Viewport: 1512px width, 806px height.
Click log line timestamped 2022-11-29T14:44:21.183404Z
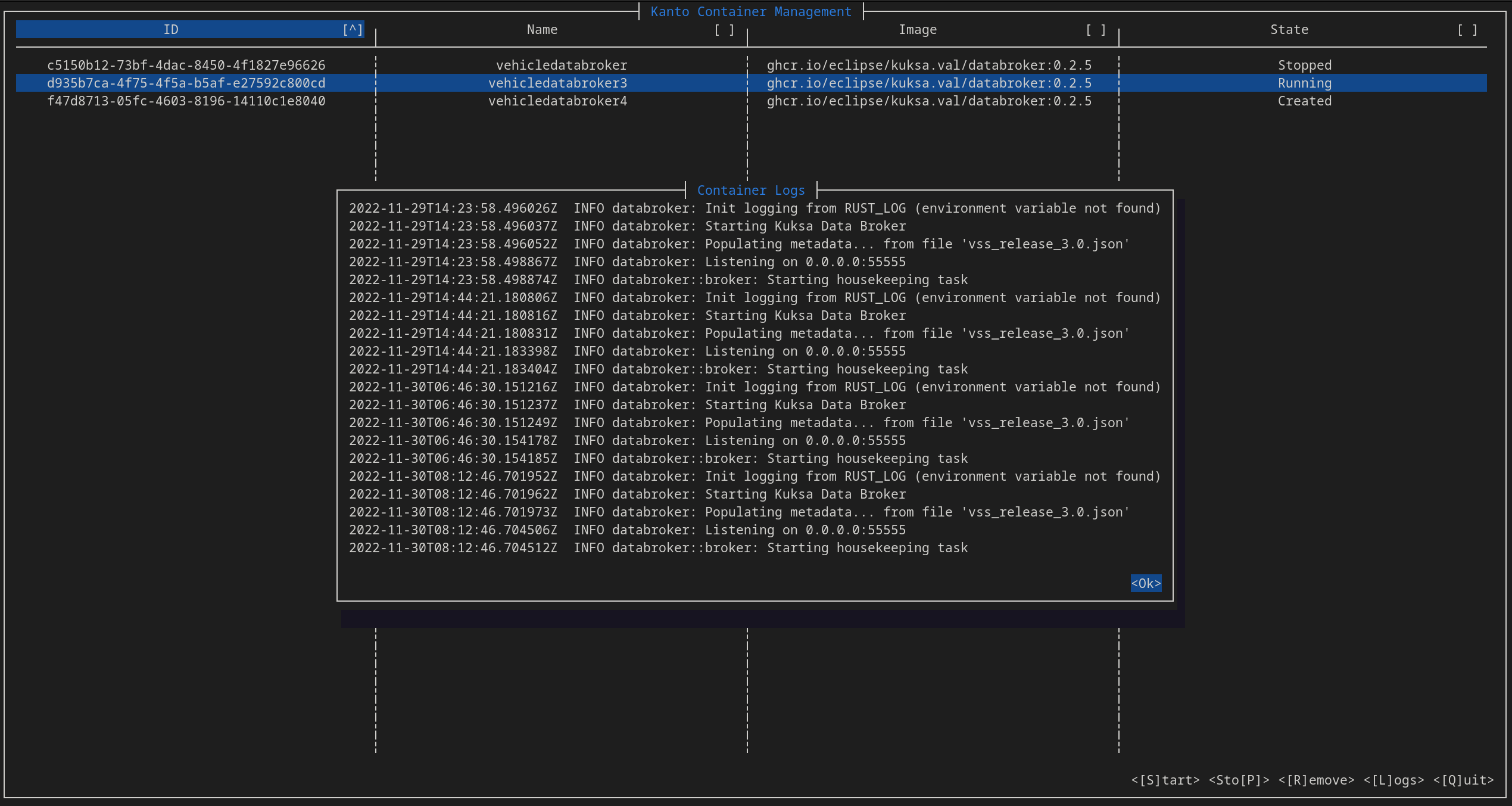tap(659, 369)
